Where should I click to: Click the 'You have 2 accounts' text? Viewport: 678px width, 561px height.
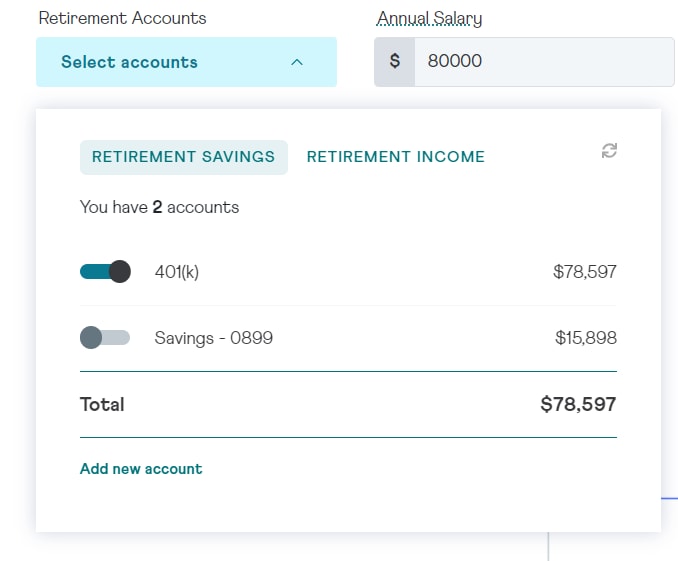point(160,207)
